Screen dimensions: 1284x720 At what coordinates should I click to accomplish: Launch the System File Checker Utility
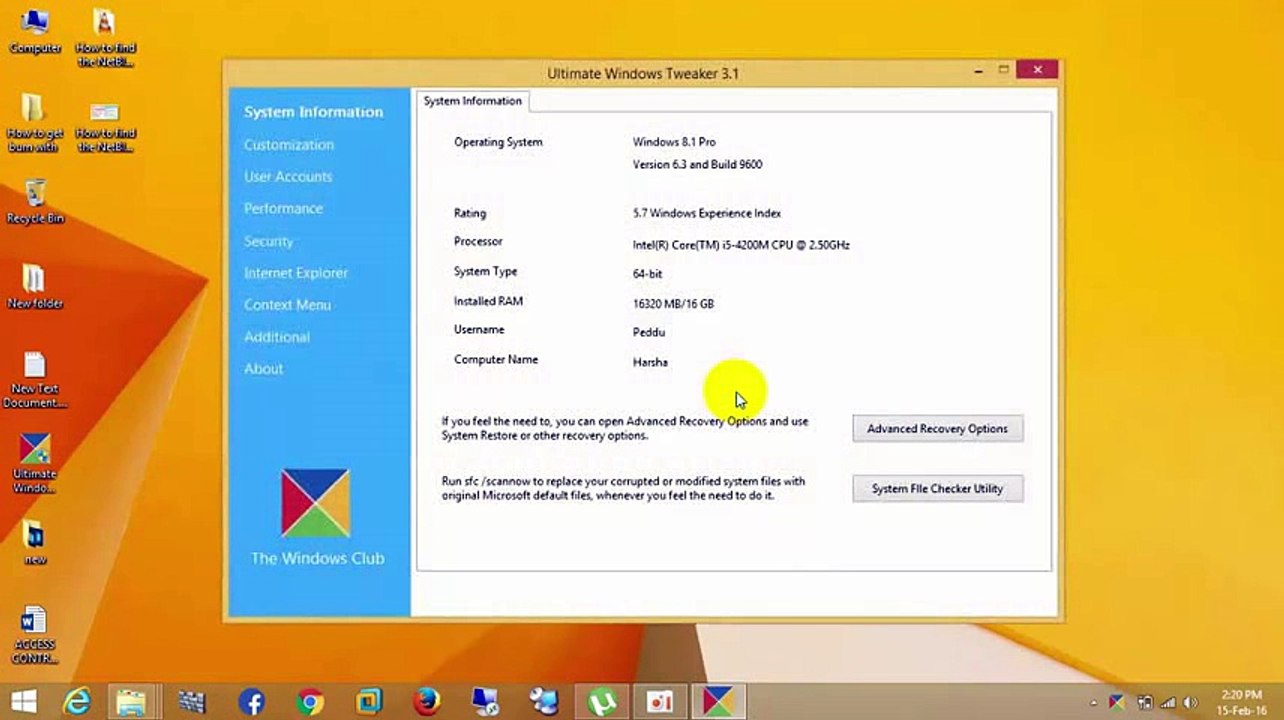pyautogui.click(x=937, y=489)
